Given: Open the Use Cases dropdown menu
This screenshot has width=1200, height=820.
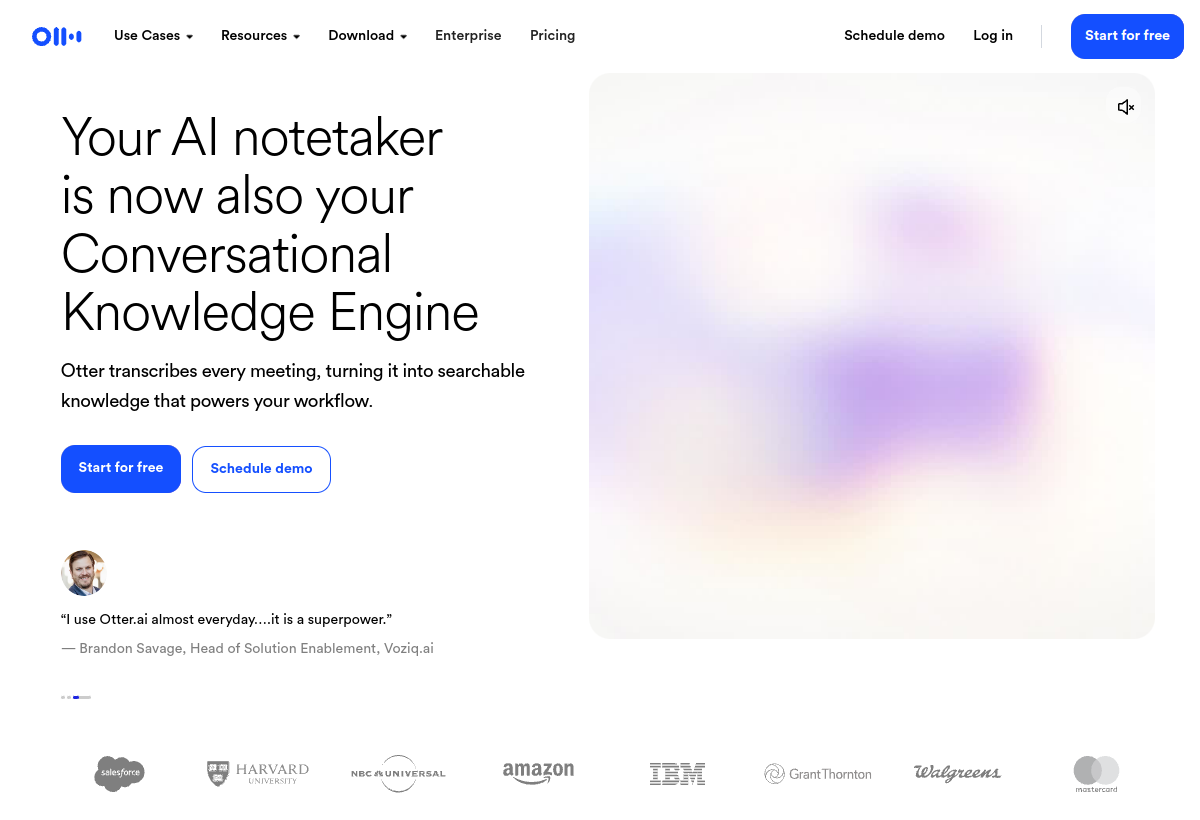Looking at the screenshot, I should tap(153, 35).
